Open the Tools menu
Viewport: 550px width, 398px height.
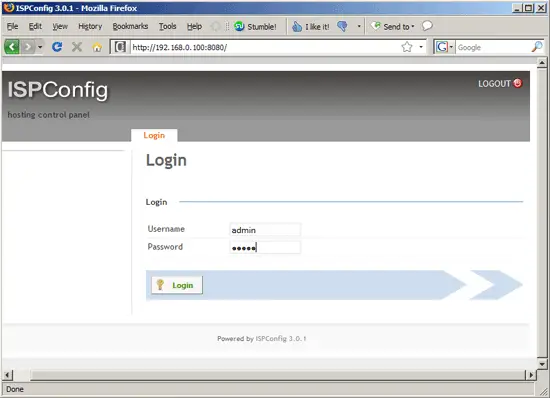pyautogui.click(x=167, y=26)
